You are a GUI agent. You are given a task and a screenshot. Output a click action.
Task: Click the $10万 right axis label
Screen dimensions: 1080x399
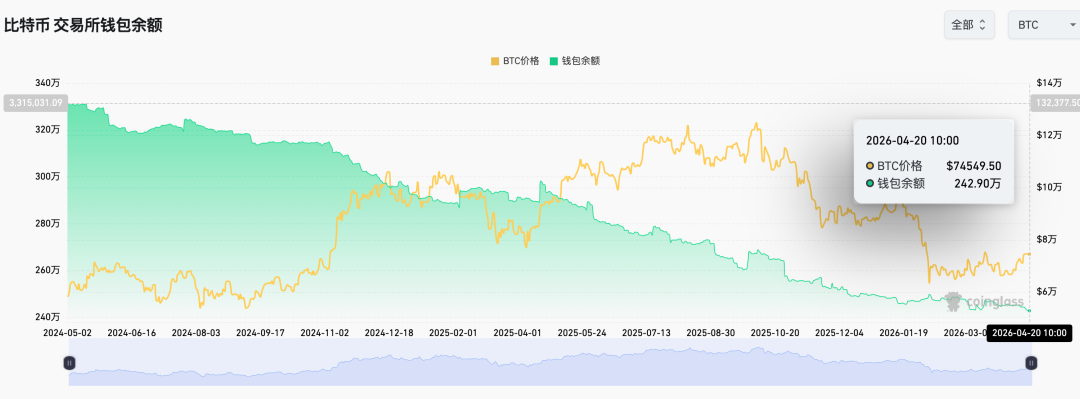click(1048, 187)
